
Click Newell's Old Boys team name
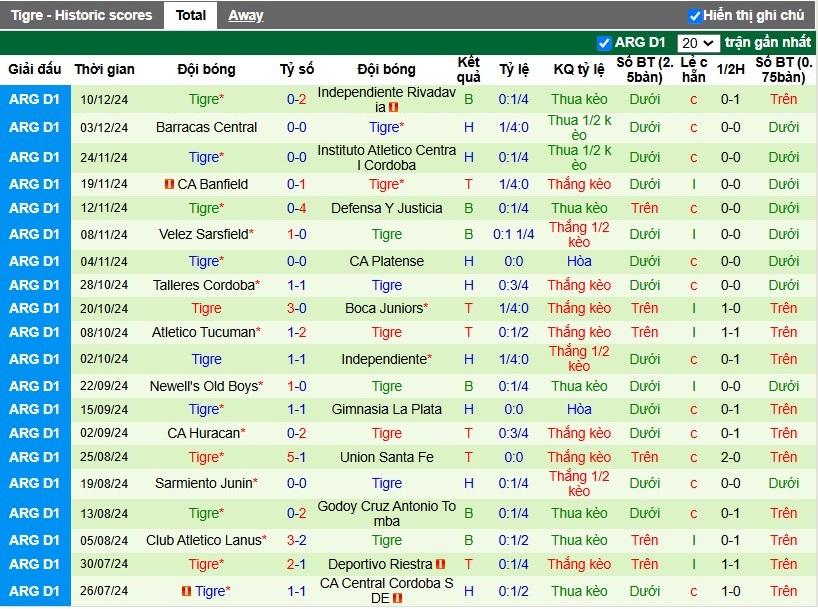203,386
